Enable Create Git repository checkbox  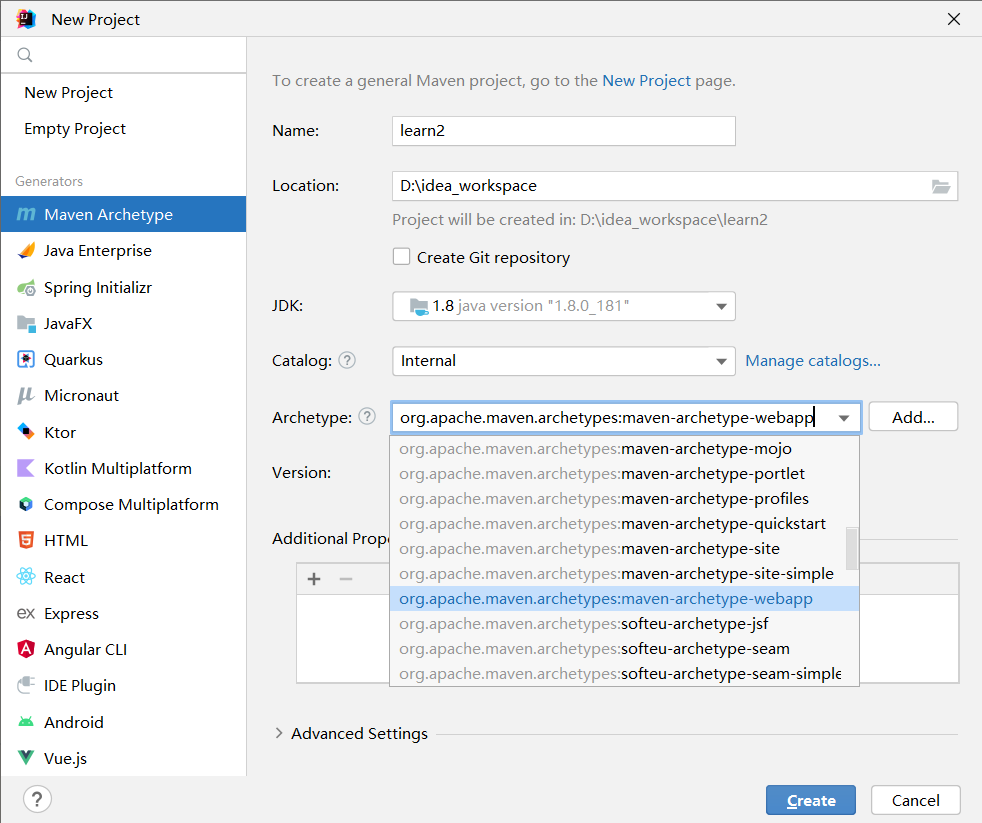(401, 257)
